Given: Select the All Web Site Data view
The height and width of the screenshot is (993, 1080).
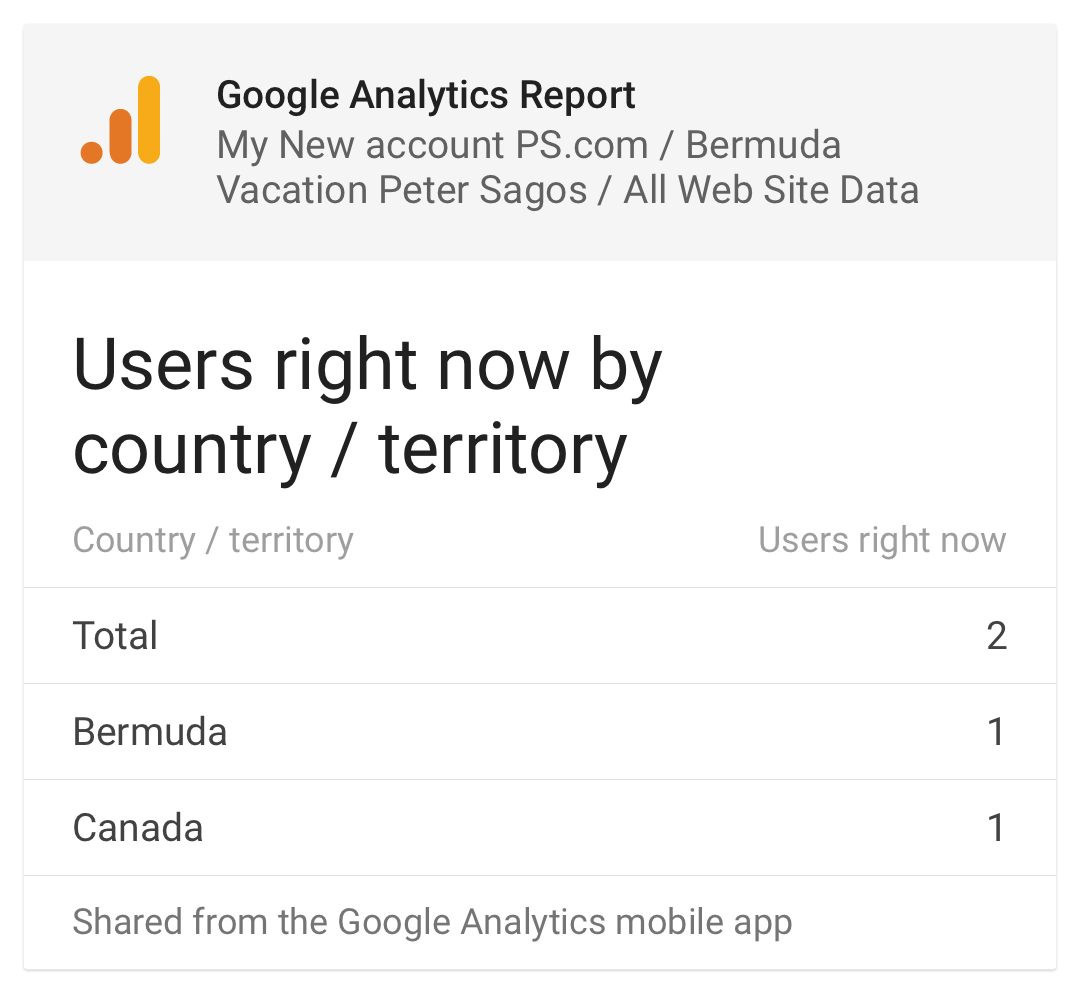Looking at the screenshot, I should 771,190.
